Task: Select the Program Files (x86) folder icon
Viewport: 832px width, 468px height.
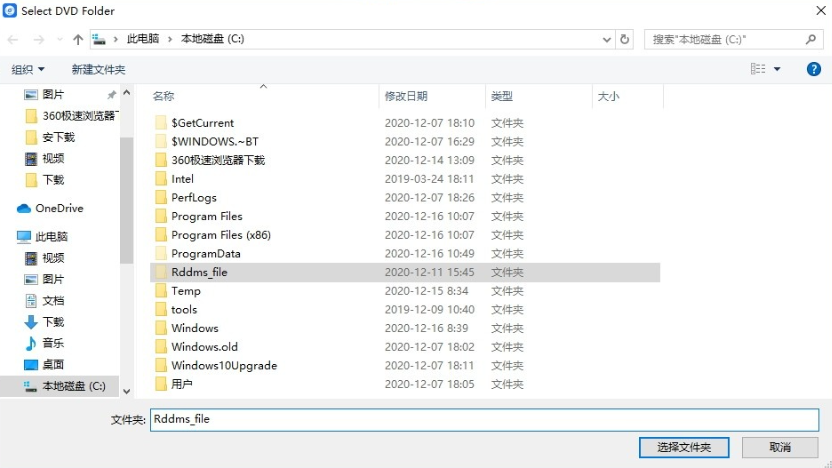Action: tap(161, 235)
